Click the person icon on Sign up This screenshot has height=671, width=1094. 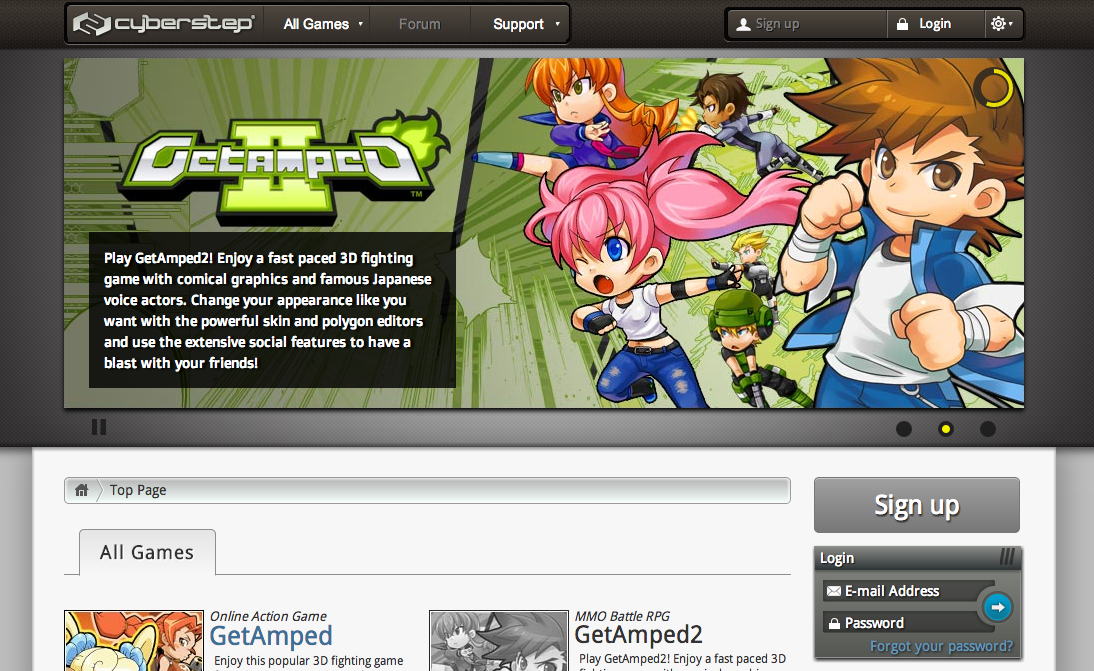[x=742, y=23]
